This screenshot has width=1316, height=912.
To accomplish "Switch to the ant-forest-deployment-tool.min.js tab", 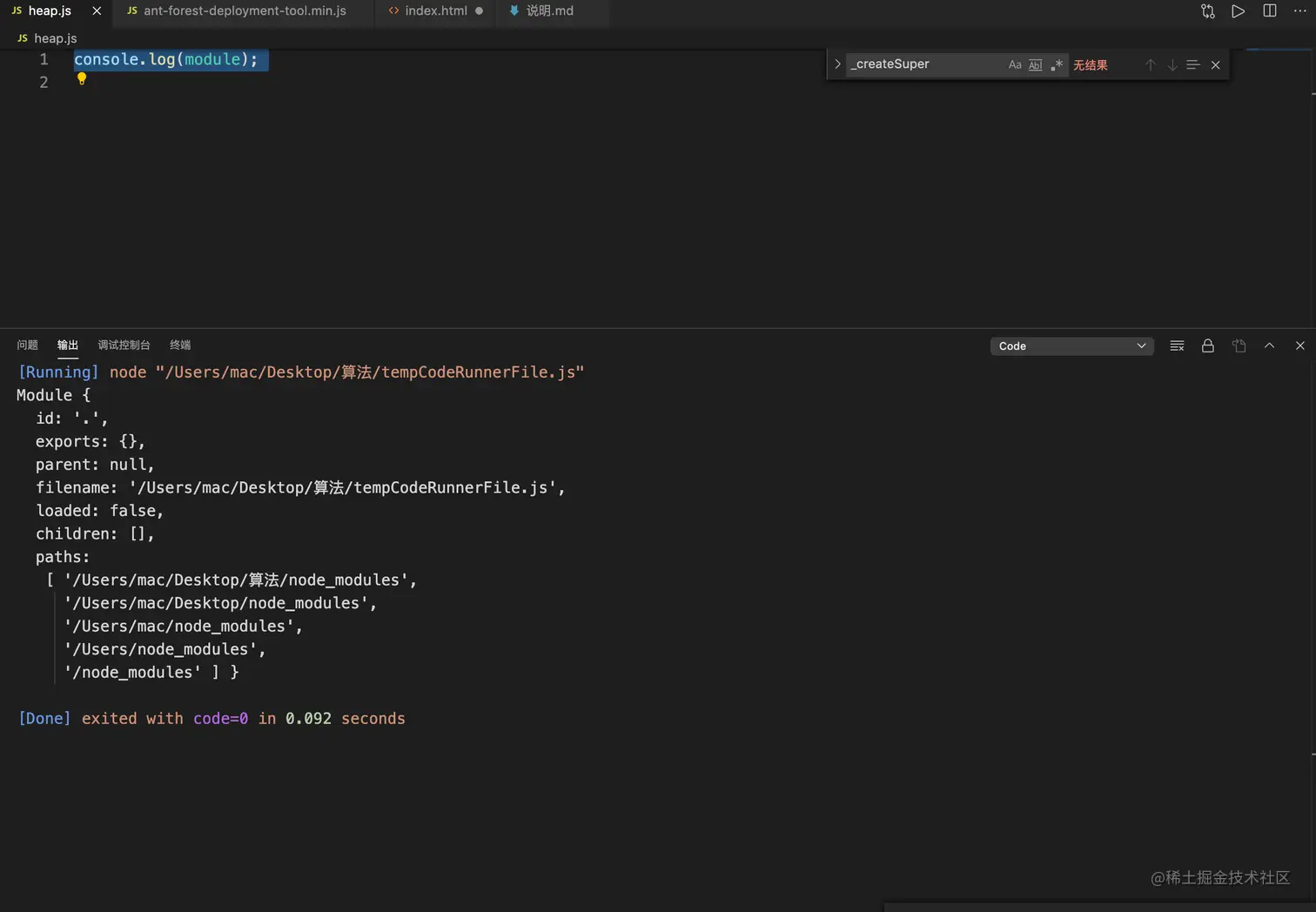I will click(x=245, y=11).
